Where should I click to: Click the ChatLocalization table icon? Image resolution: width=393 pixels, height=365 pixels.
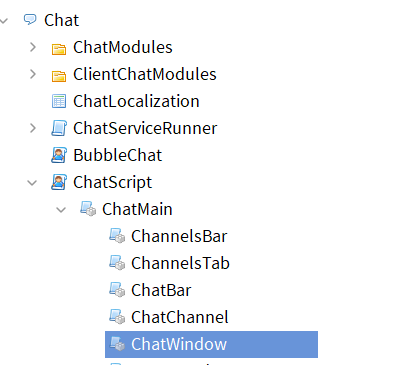click(x=59, y=101)
